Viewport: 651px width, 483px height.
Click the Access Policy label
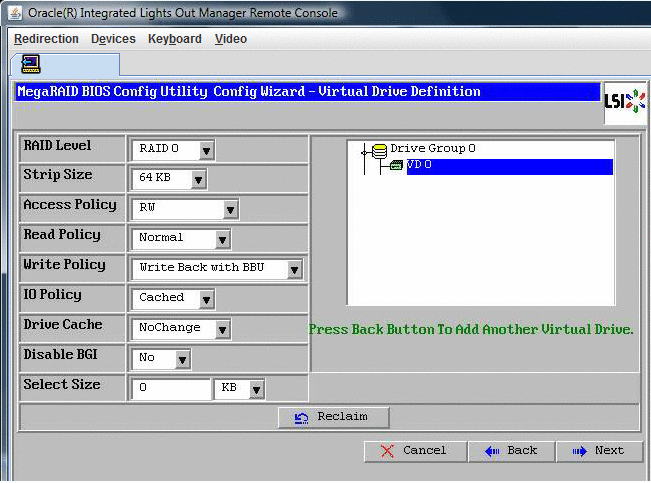click(x=70, y=205)
